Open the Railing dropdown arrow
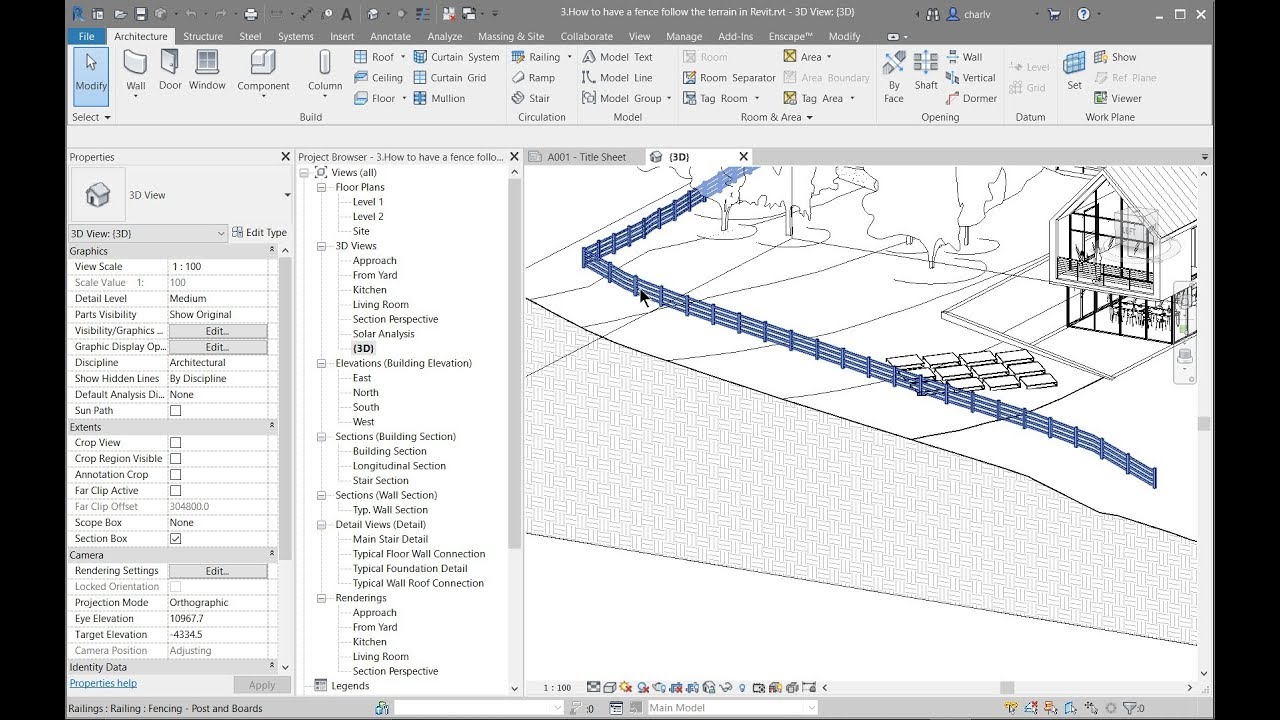This screenshot has height=720, width=1280. [x=569, y=57]
